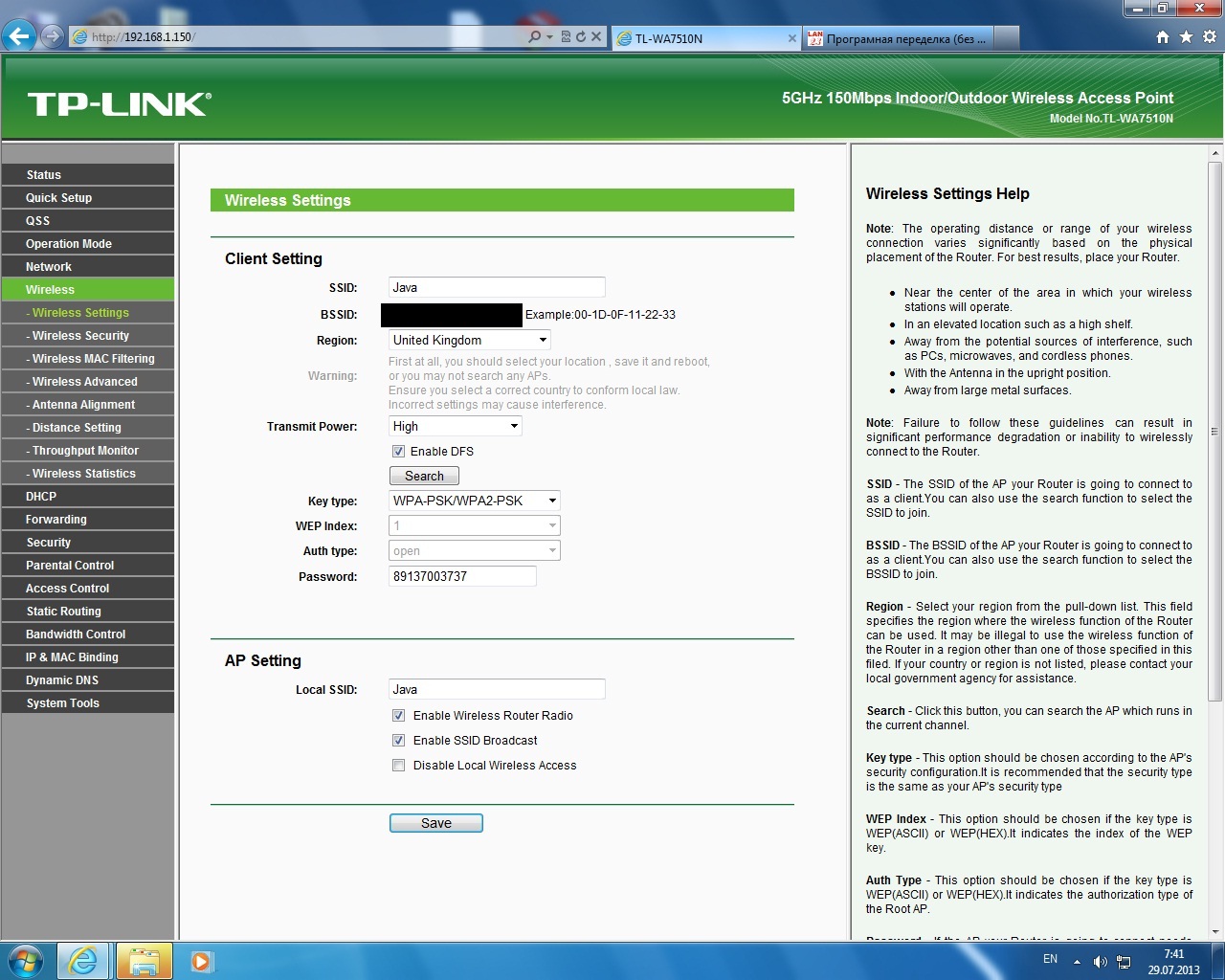Open the Transmit Power dropdown
The height and width of the screenshot is (980, 1225).
tap(456, 427)
